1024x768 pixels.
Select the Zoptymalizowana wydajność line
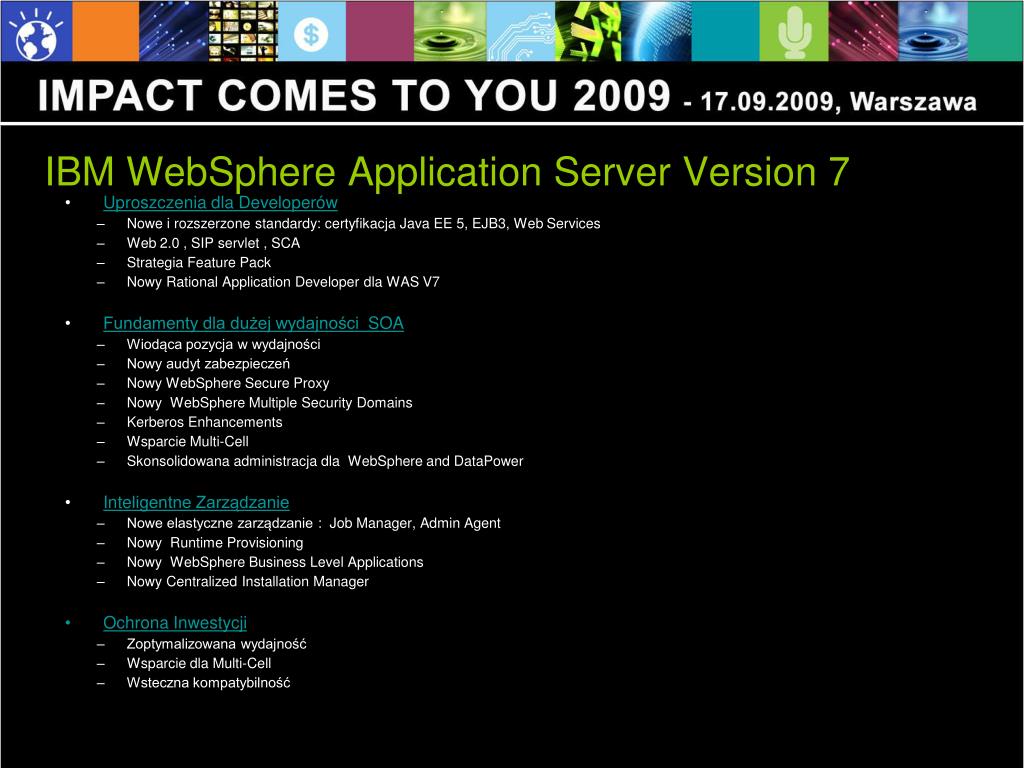point(216,644)
